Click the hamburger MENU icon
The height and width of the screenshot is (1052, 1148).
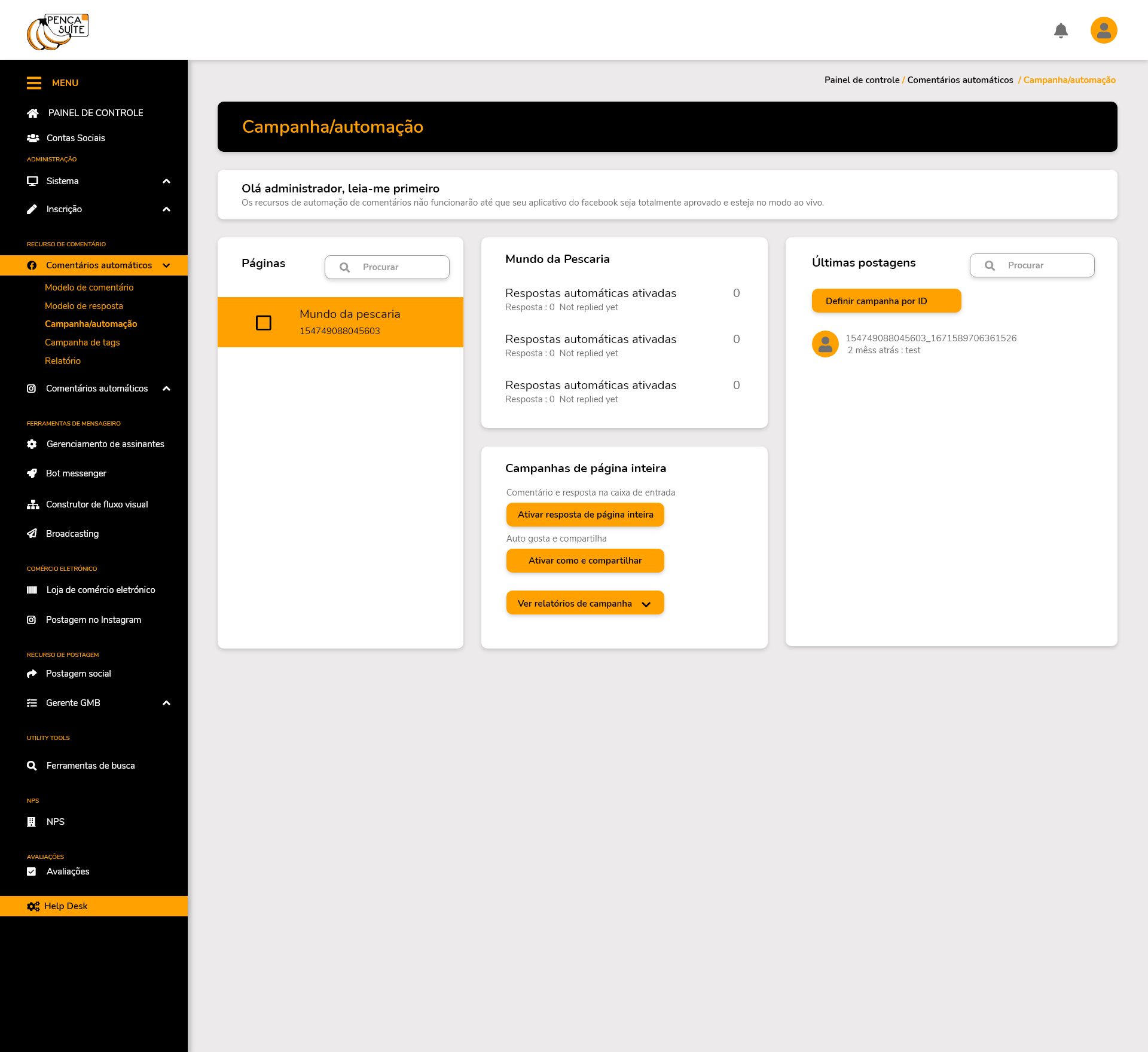(34, 83)
